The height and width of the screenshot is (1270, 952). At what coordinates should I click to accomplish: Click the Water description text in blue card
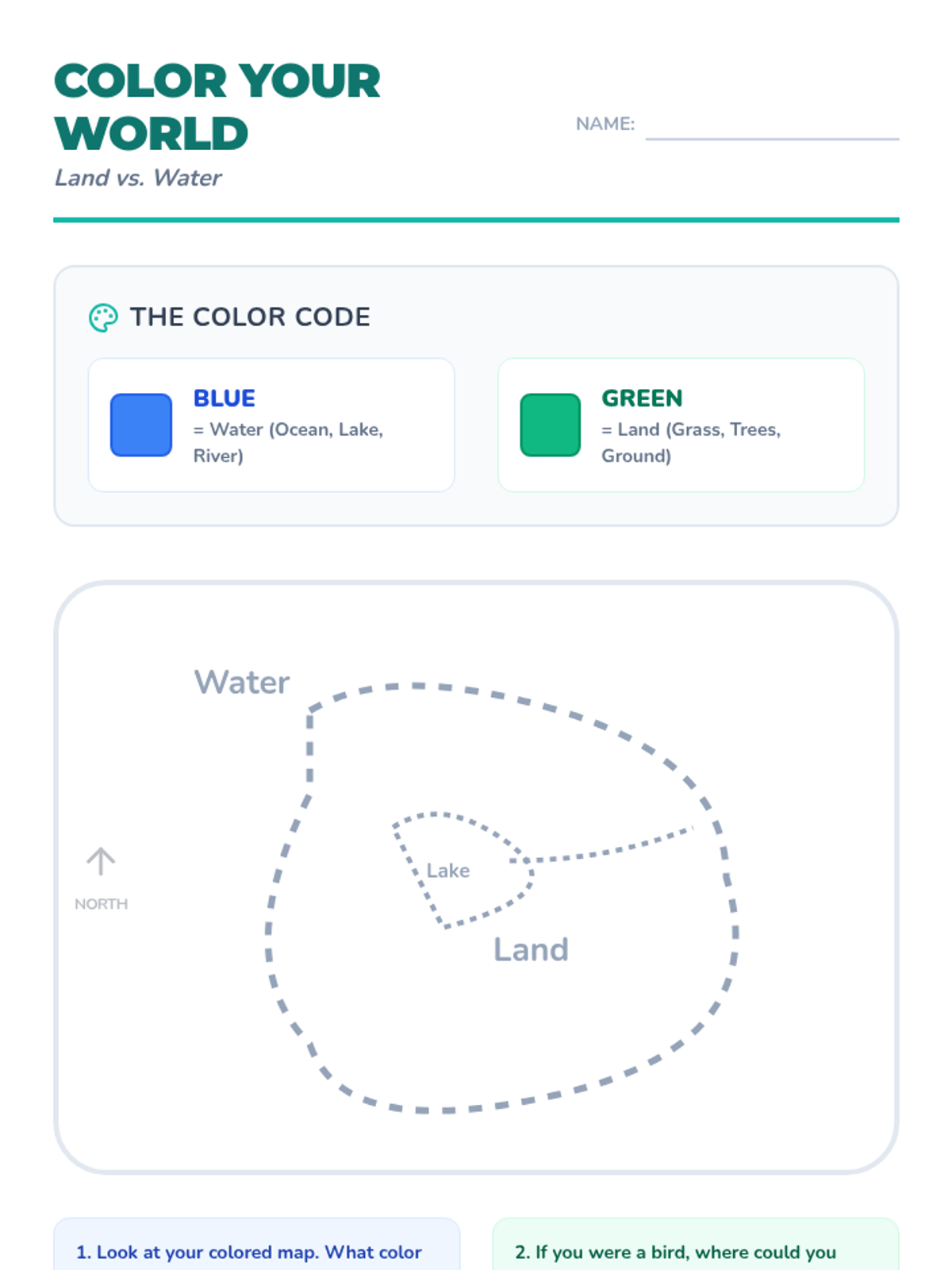(x=288, y=442)
